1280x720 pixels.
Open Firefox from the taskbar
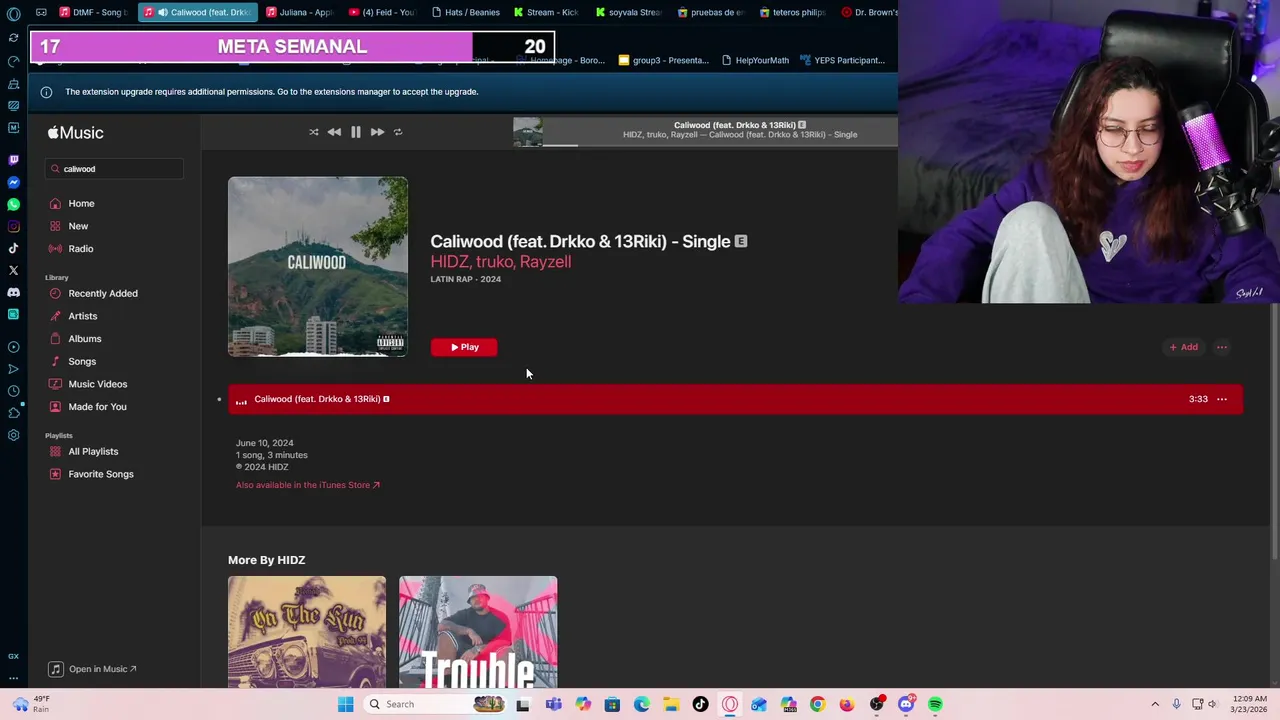click(847, 704)
